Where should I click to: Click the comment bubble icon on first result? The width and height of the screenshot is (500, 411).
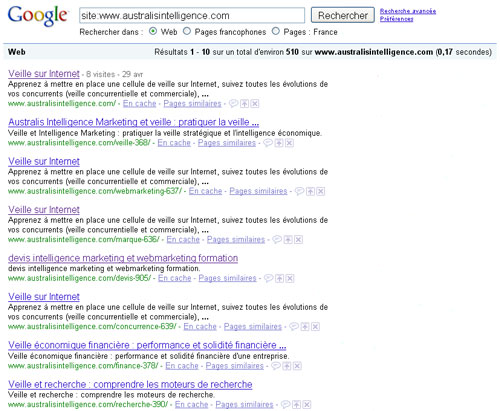[x=233, y=103]
